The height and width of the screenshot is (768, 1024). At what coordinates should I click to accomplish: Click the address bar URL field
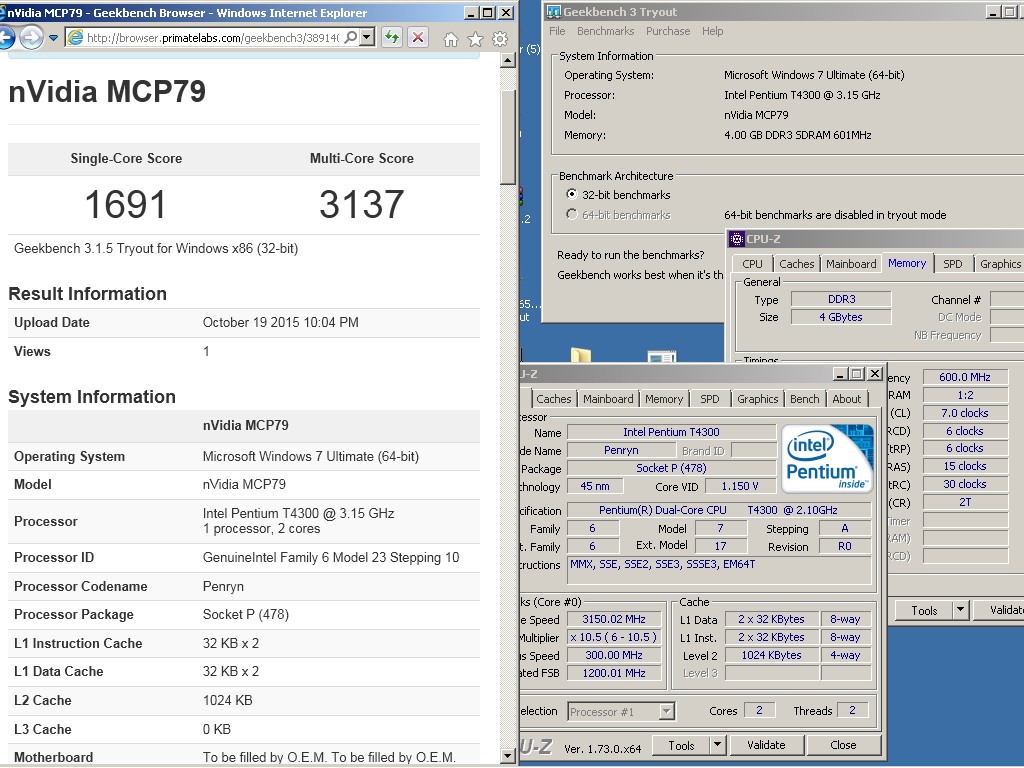pyautogui.click(x=212, y=38)
